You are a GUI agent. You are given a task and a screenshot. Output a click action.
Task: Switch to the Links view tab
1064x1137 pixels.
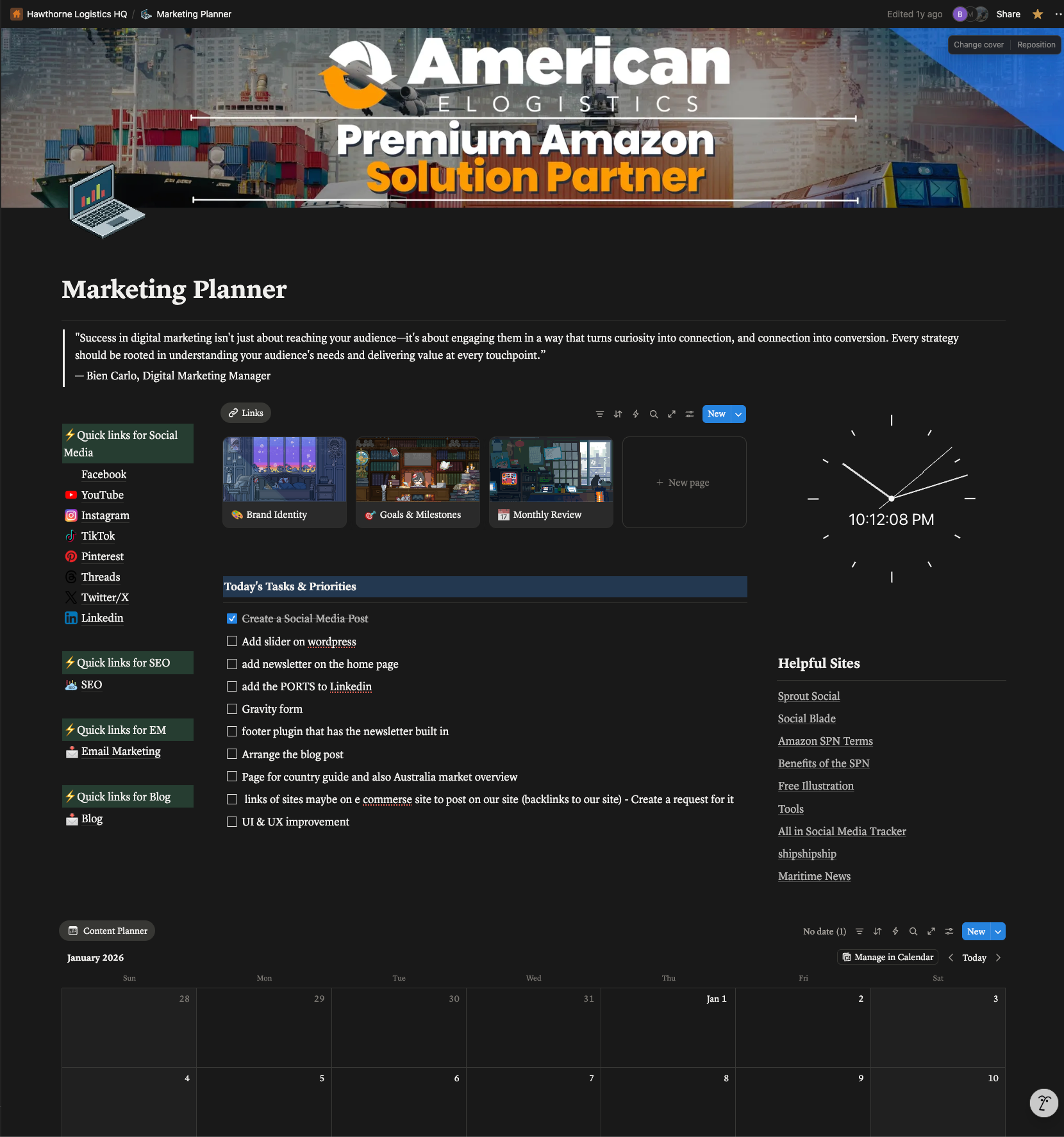[246, 413]
